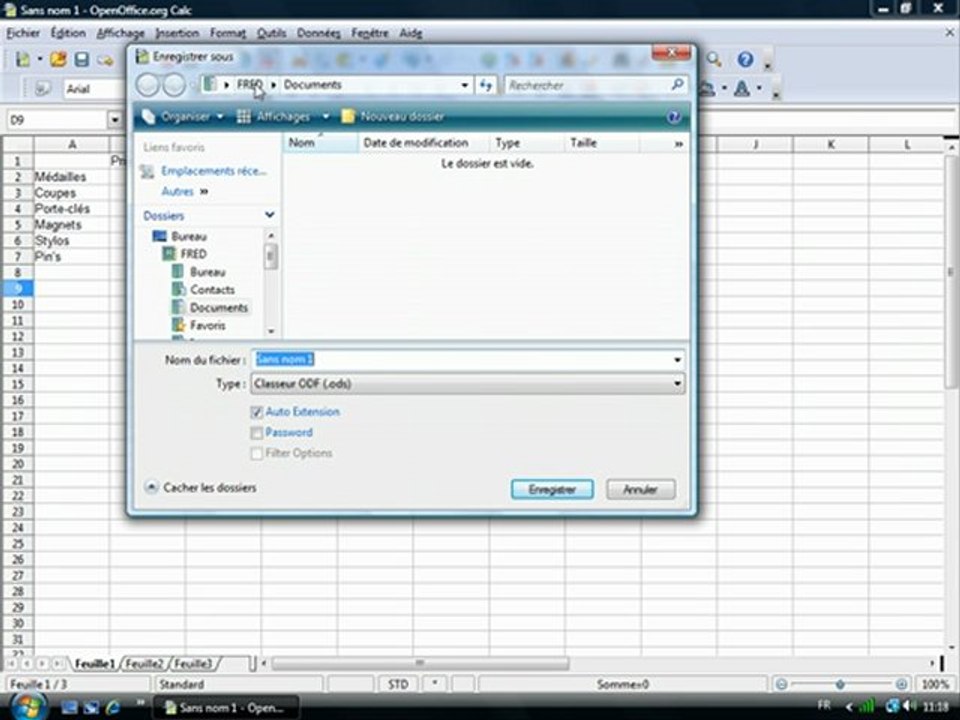Open the cell reference D9 dropdown
Viewport: 960px width, 720px height.
pos(114,120)
